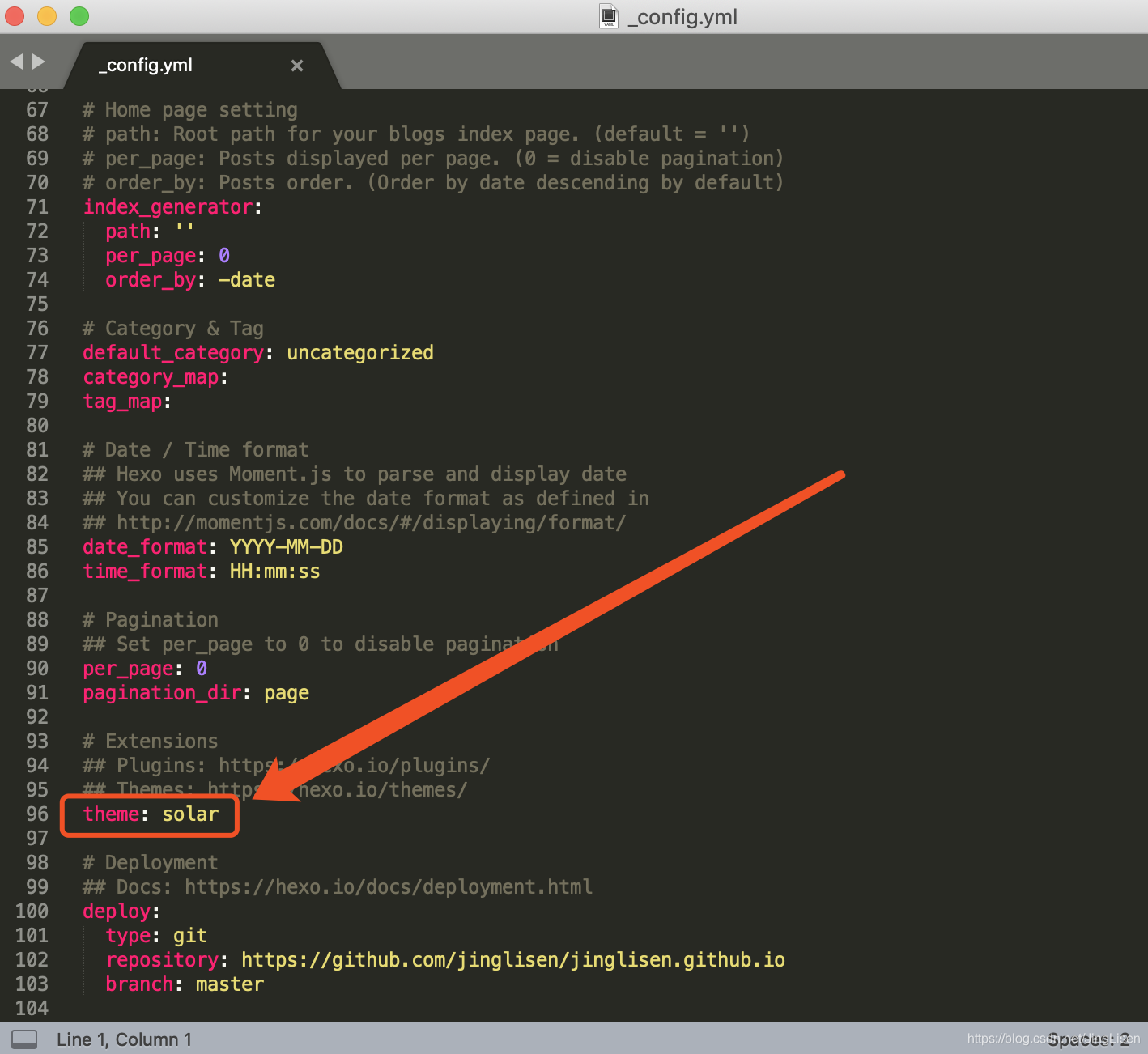Click the '# Pagination' comment
Viewport: 1148px width, 1054px height.
click(151, 620)
